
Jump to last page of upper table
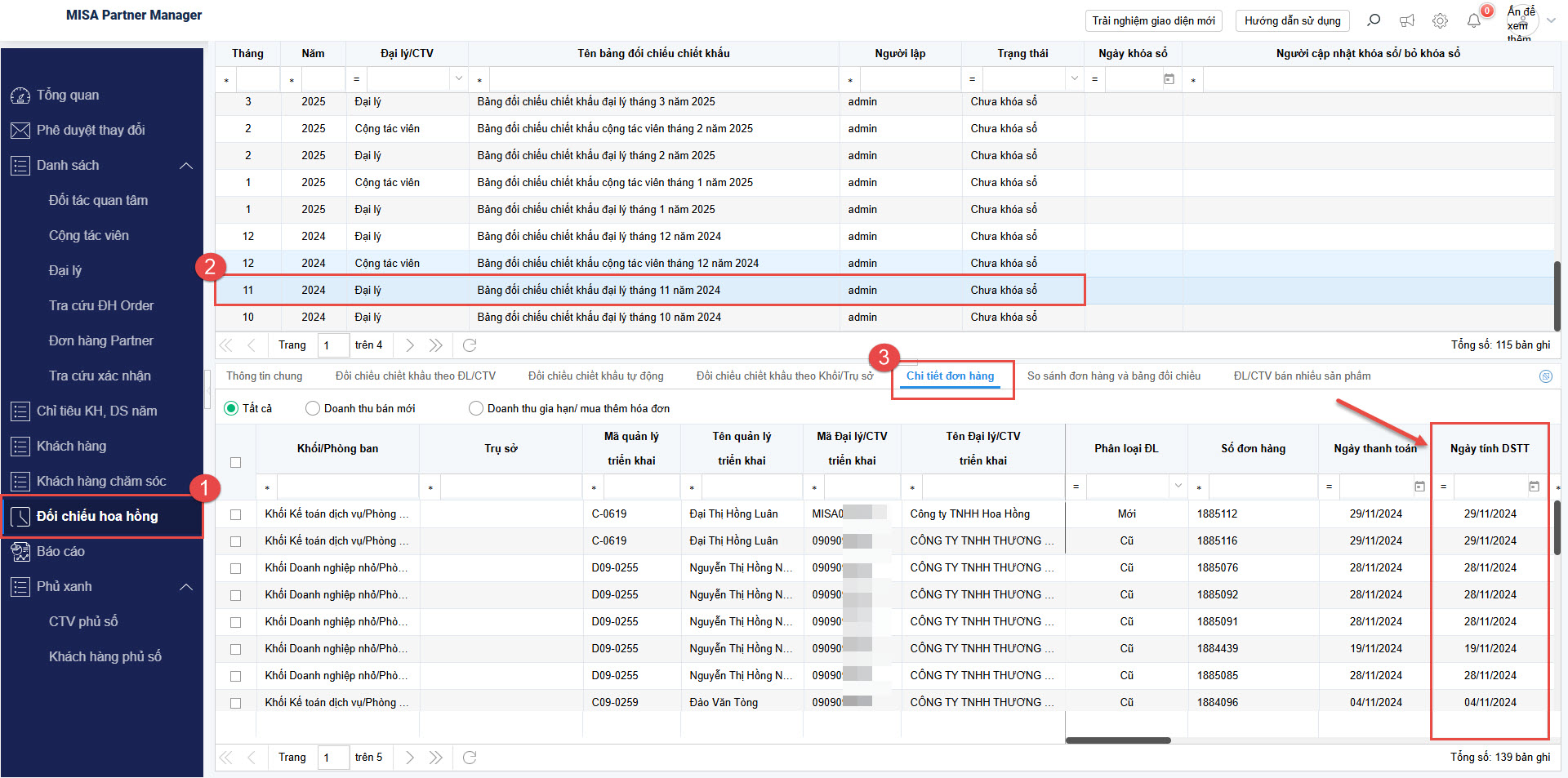(436, 345)
